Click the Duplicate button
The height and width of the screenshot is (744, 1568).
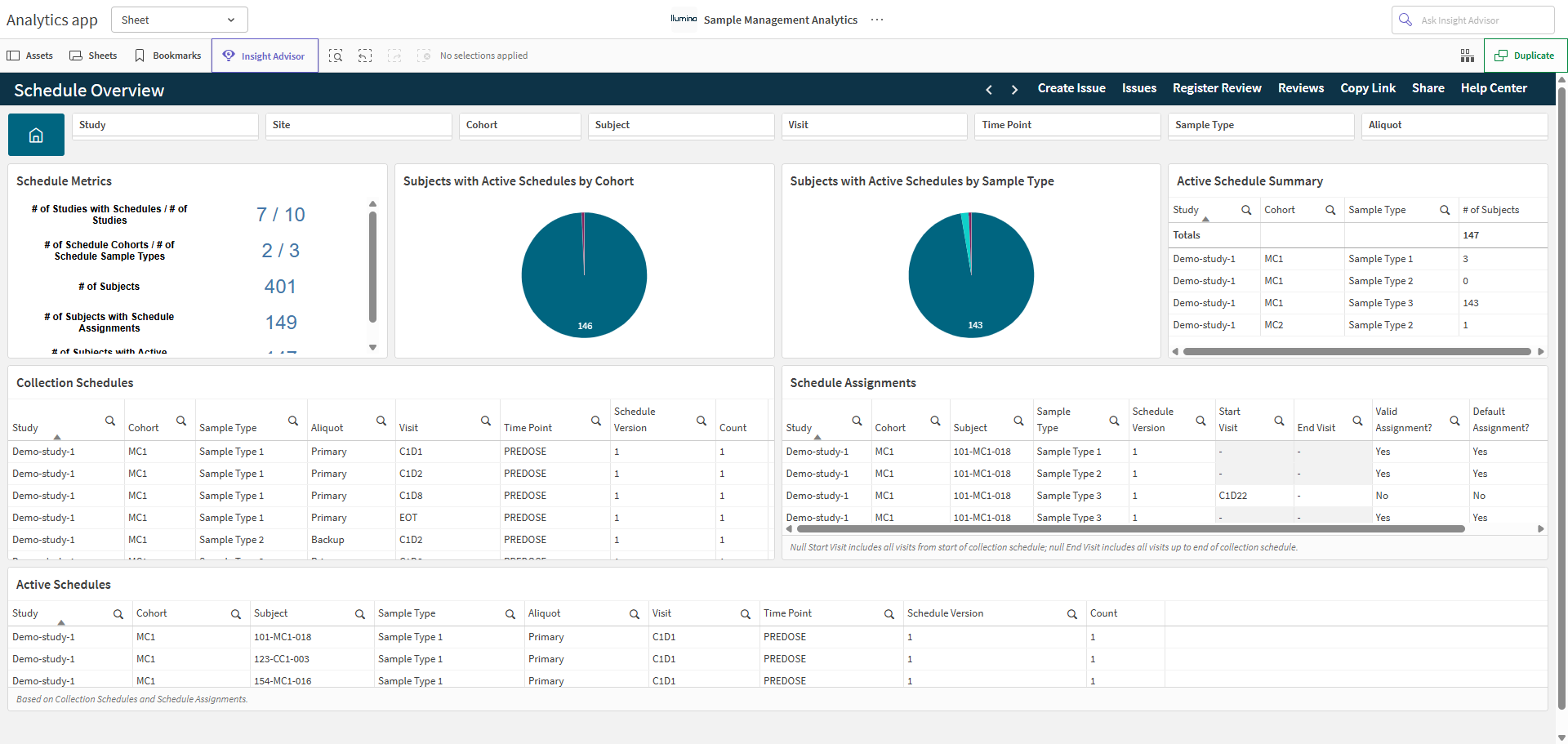point(1524,56)
